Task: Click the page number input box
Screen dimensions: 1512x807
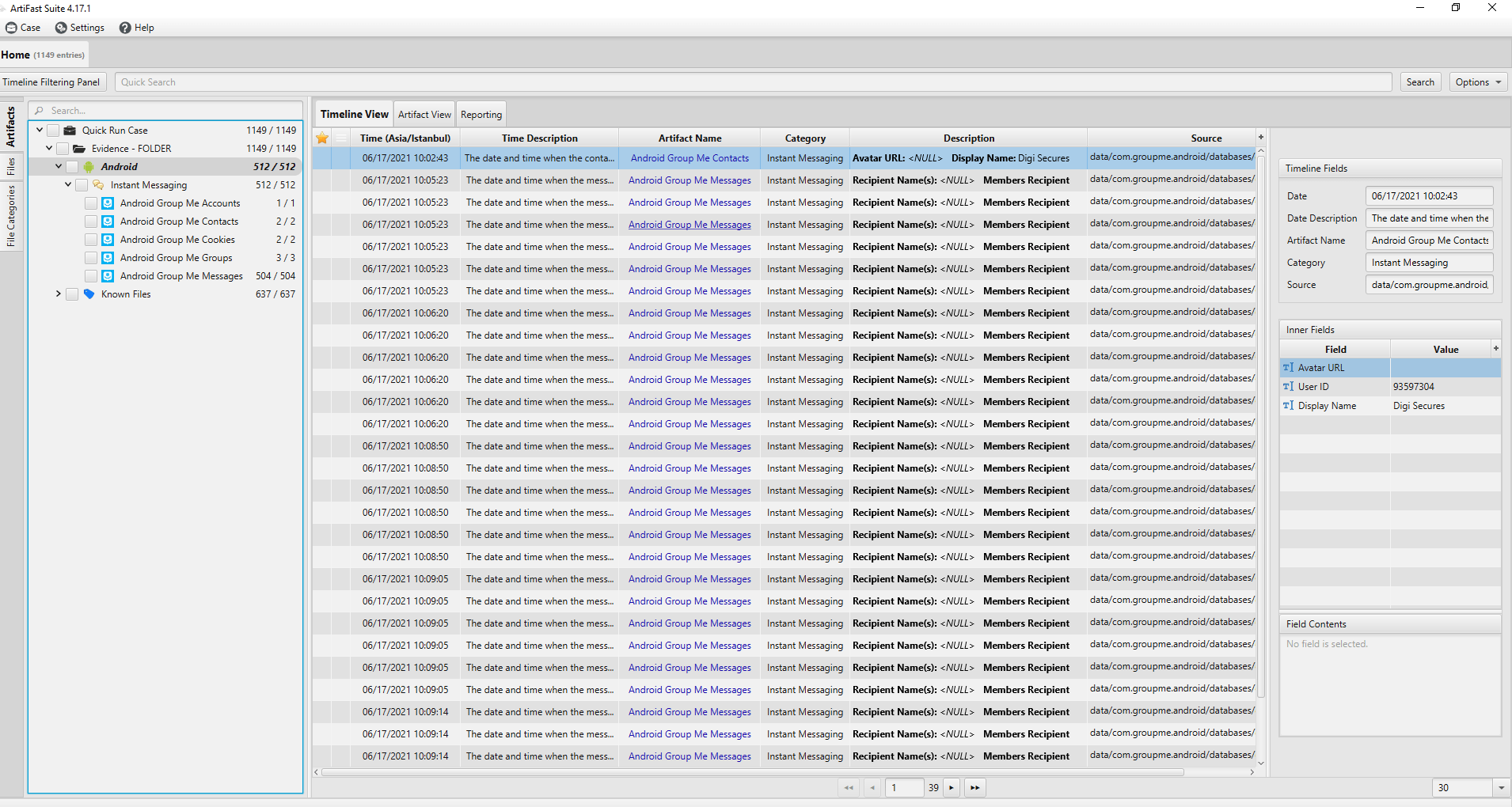Action: point(904,788)
